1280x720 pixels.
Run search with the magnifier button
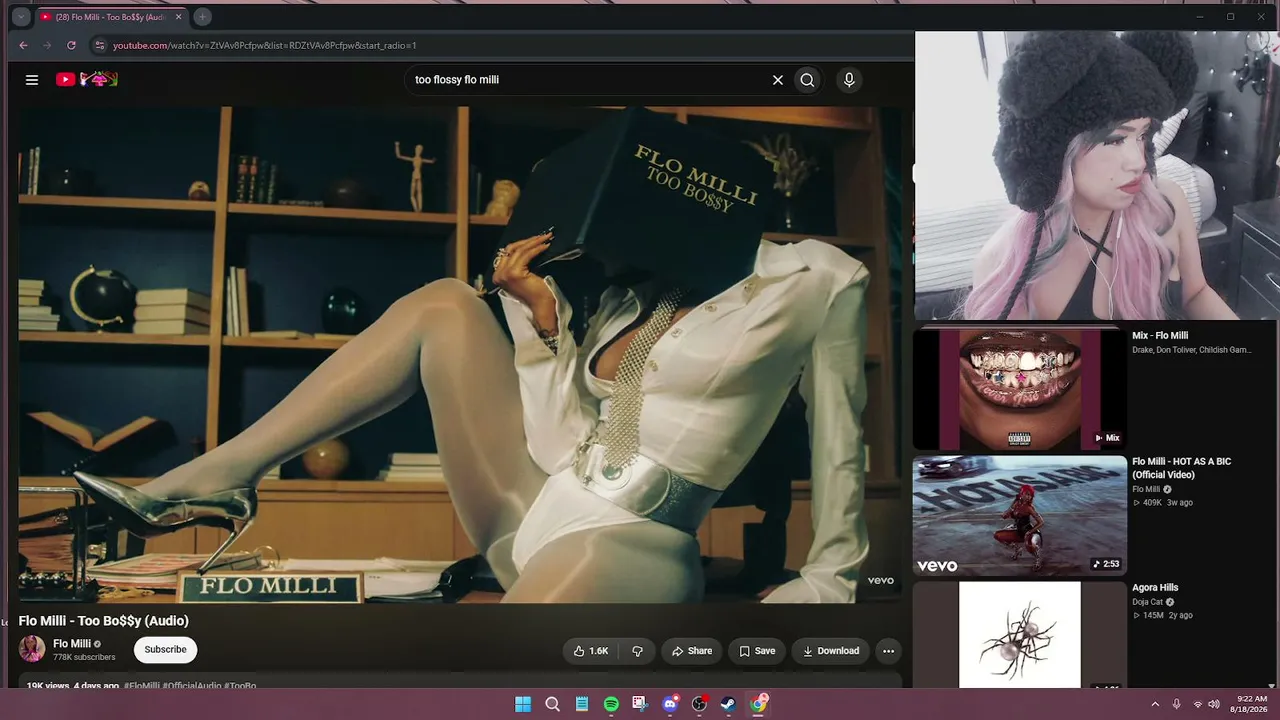(807, 80)
